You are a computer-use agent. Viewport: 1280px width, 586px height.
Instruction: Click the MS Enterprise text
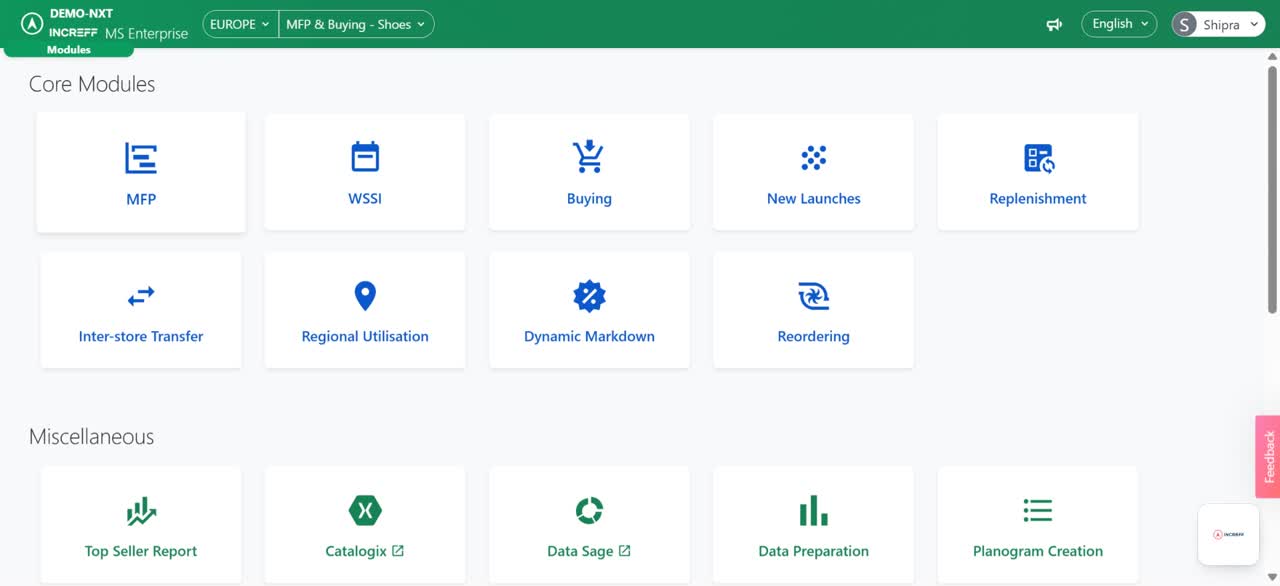146,33
